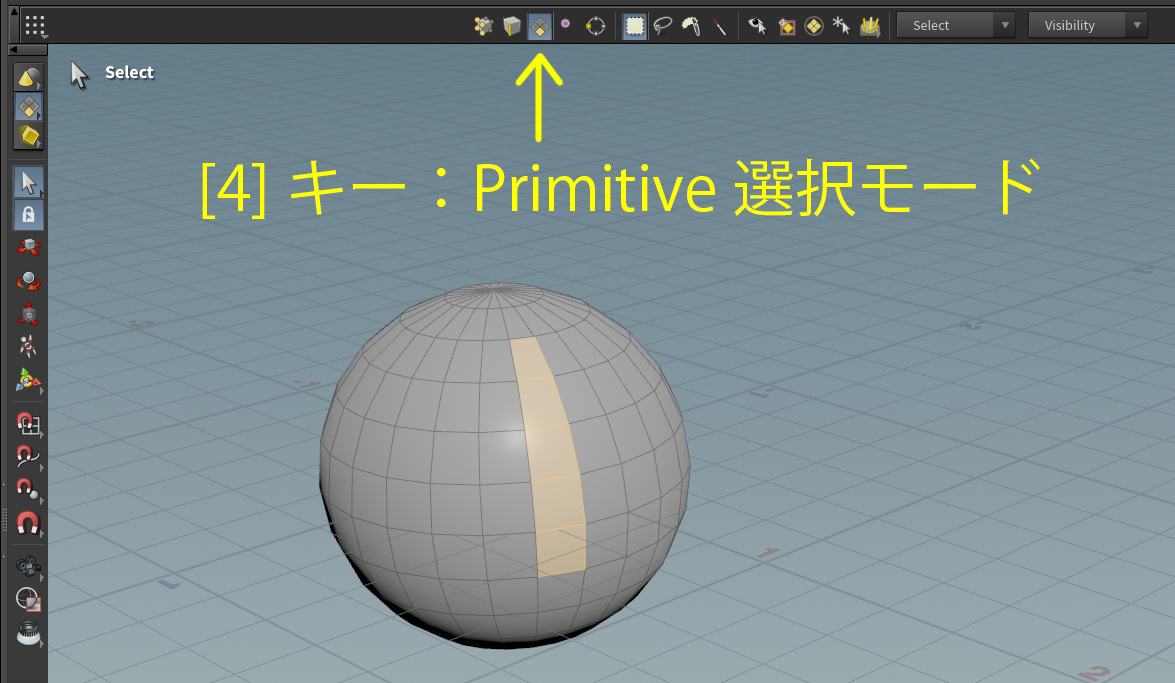Click the yellow cube Geometry mode icon
Image resolution: width=1175 pixels, height=683 pixels.
pyautogui.click(x=28, y=136)
